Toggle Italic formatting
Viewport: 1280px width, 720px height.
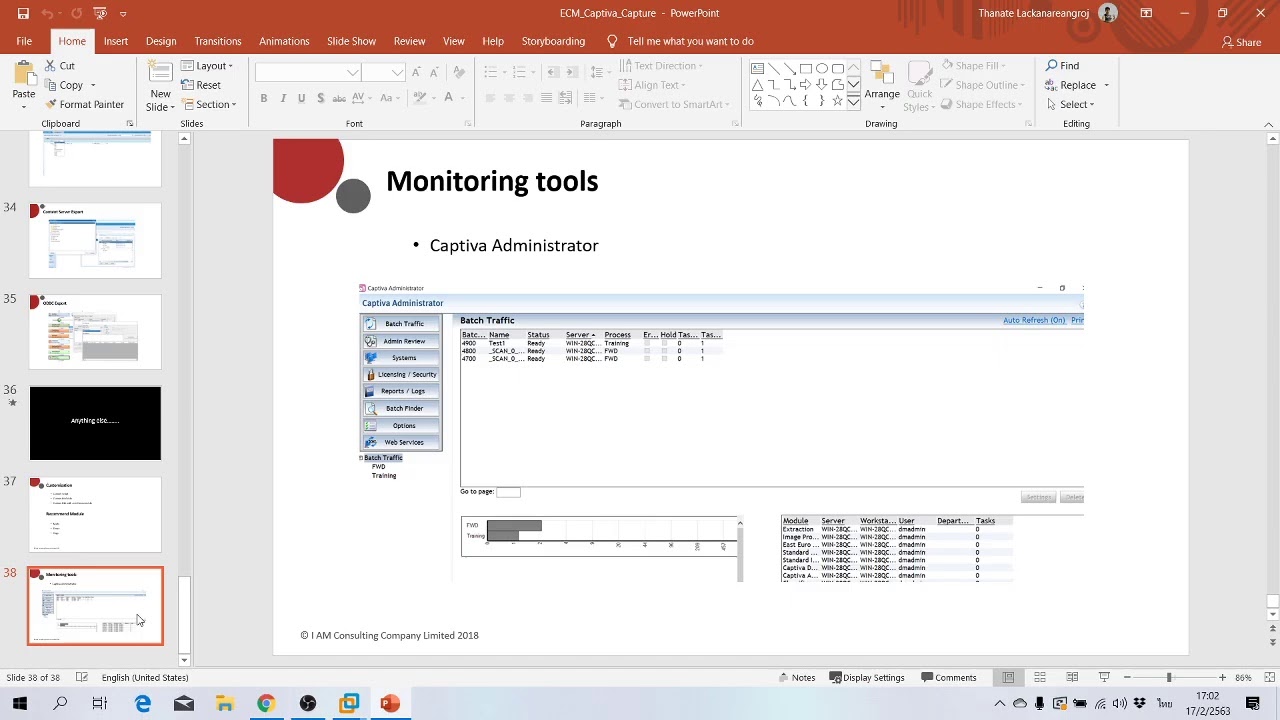283,98
